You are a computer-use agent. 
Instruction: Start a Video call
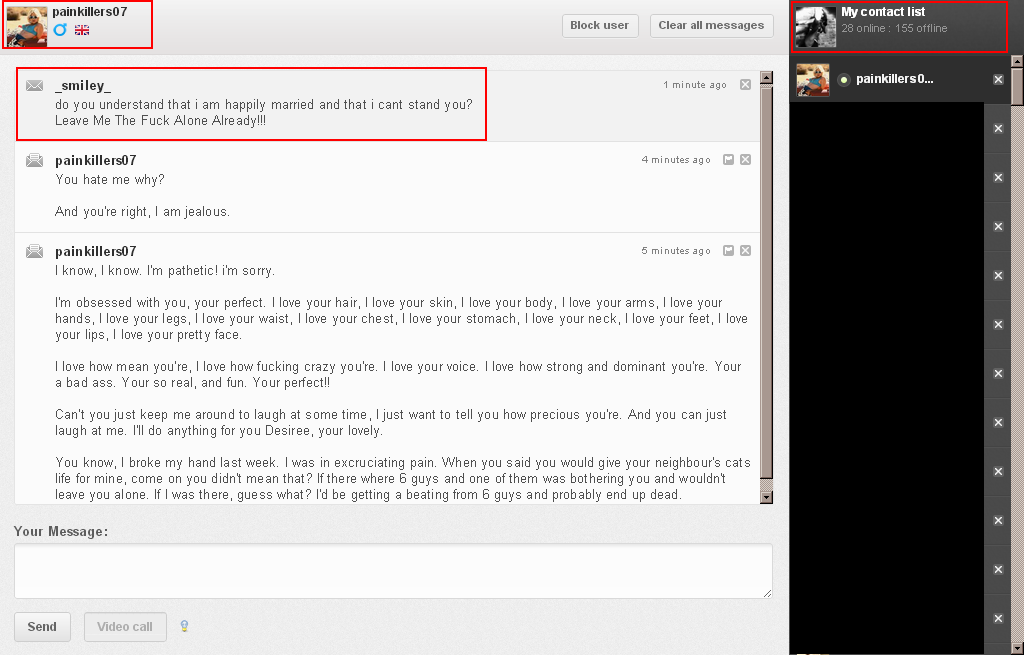point(125,627)
